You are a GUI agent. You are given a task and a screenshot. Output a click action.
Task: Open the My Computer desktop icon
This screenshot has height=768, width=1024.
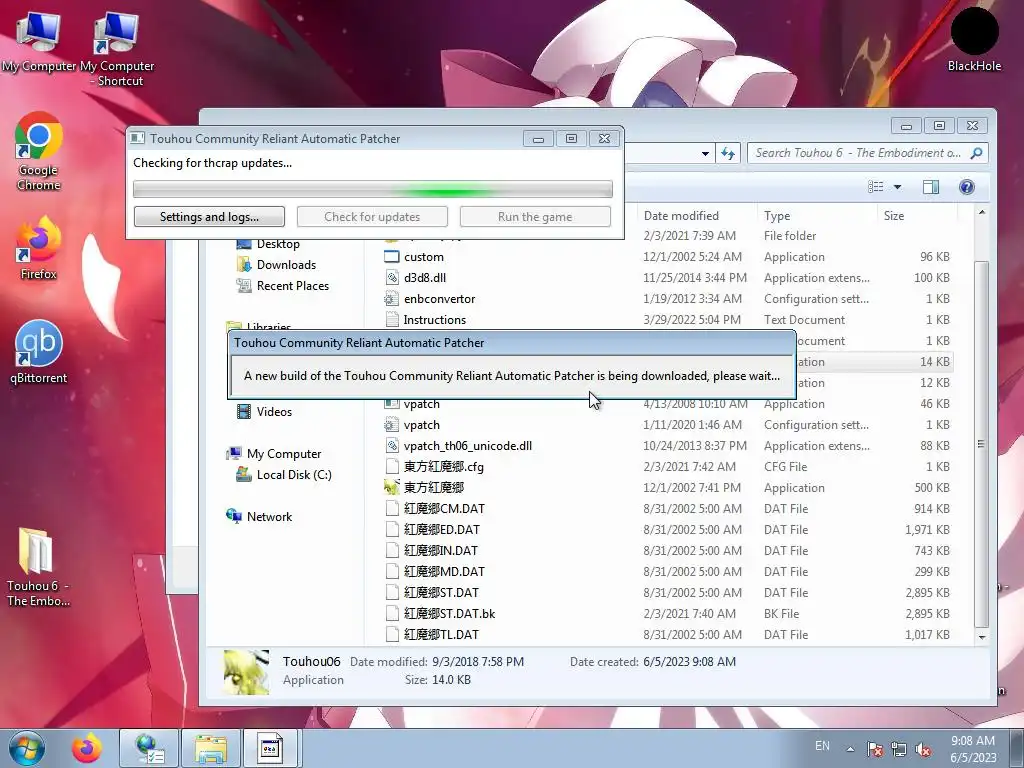[38, 41]
